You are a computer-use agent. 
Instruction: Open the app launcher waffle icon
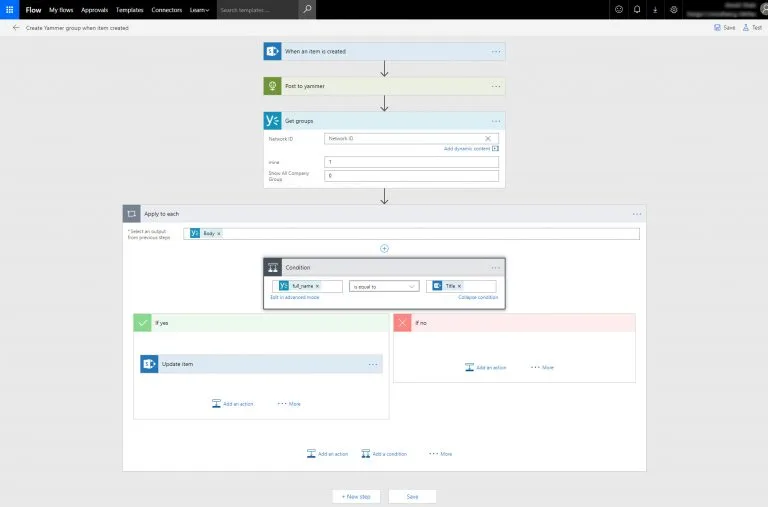click(x=9, y=9)
